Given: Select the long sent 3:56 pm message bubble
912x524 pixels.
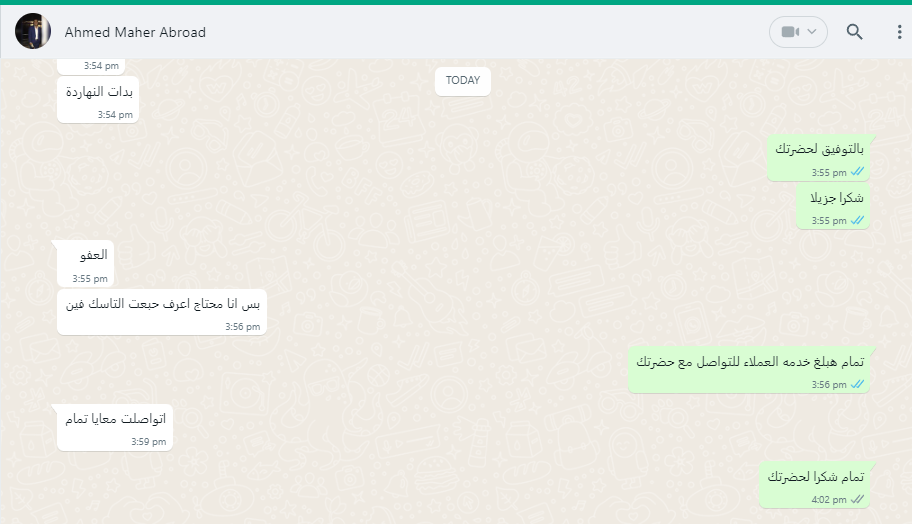Looking at the screenshot, I should (x=749, y=370).
